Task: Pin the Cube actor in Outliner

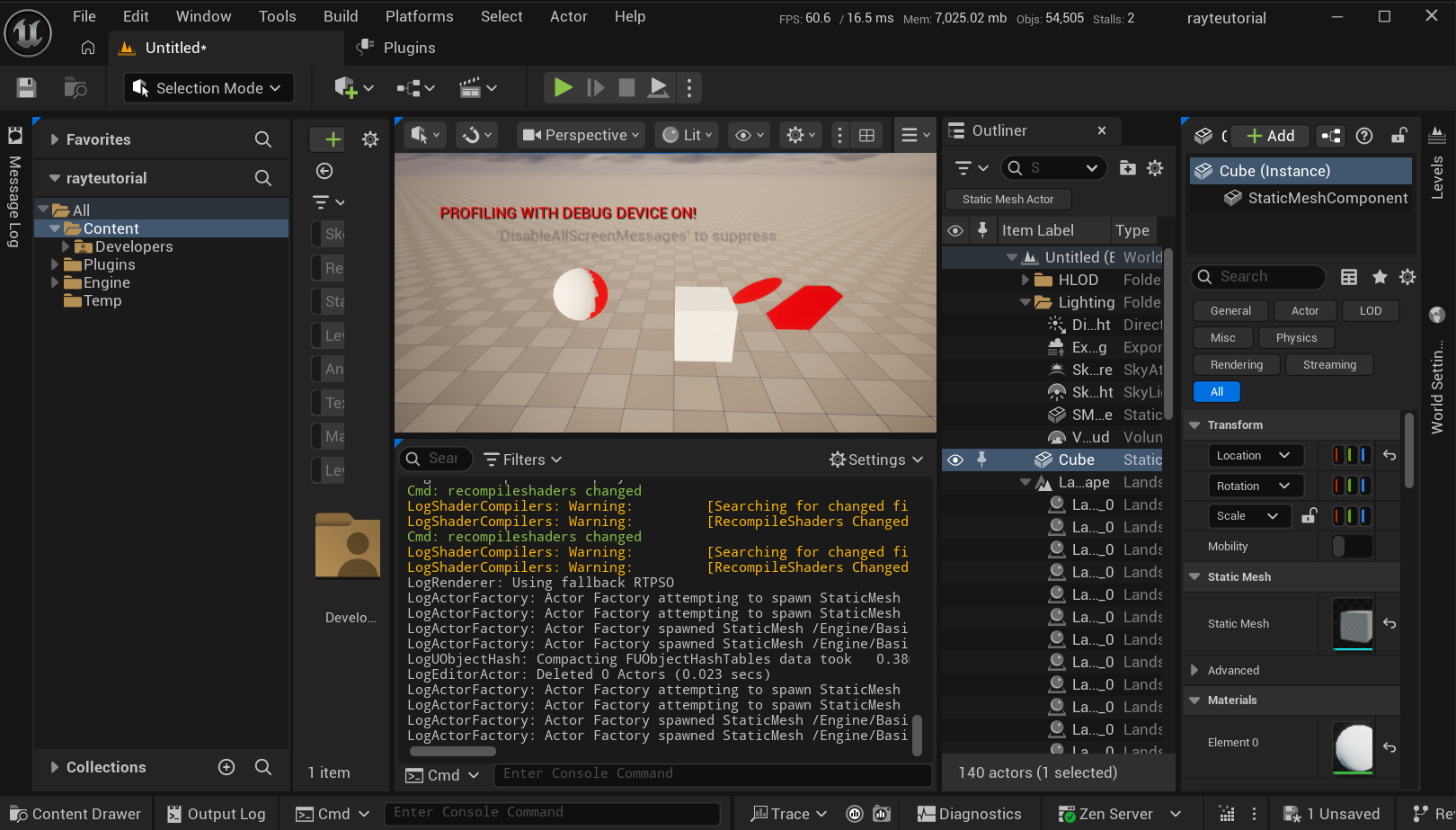Action: 981,460
